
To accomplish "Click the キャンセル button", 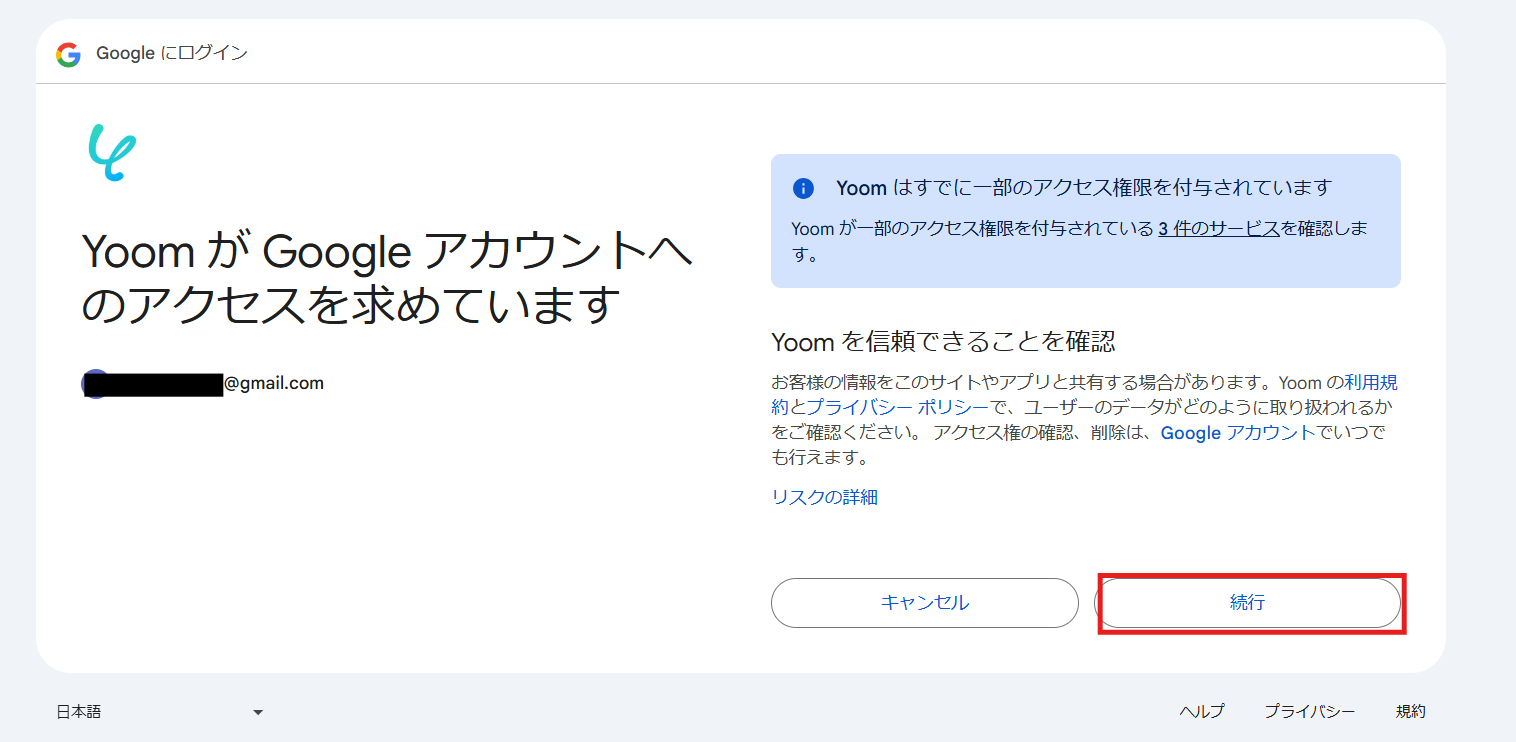I will click(925, 603).
